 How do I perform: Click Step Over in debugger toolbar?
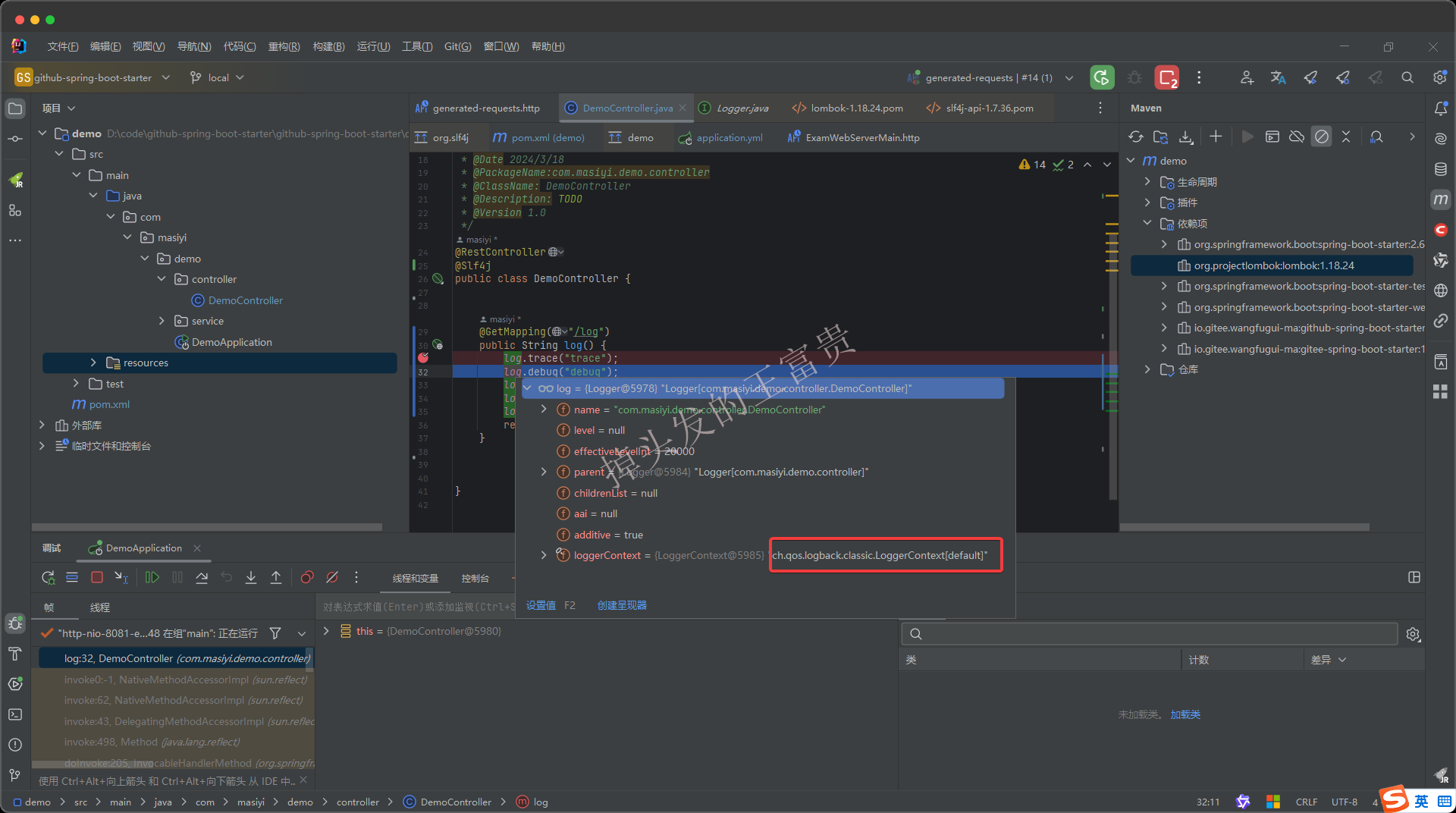pyautogui.click(x=202, y=578)
